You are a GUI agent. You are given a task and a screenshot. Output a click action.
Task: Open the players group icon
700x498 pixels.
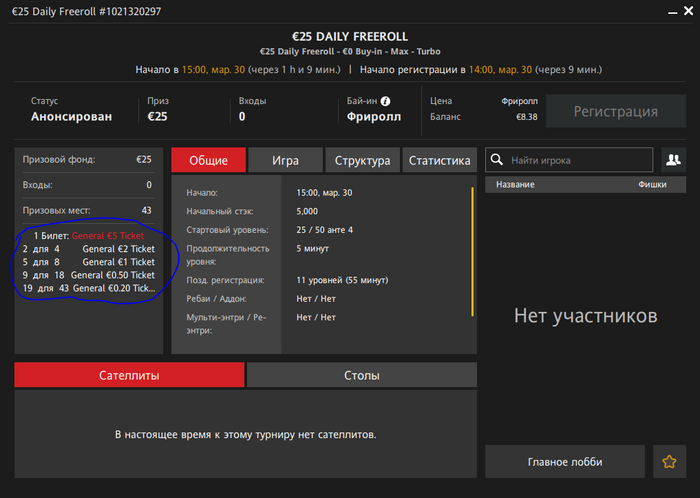click(673, 160)
